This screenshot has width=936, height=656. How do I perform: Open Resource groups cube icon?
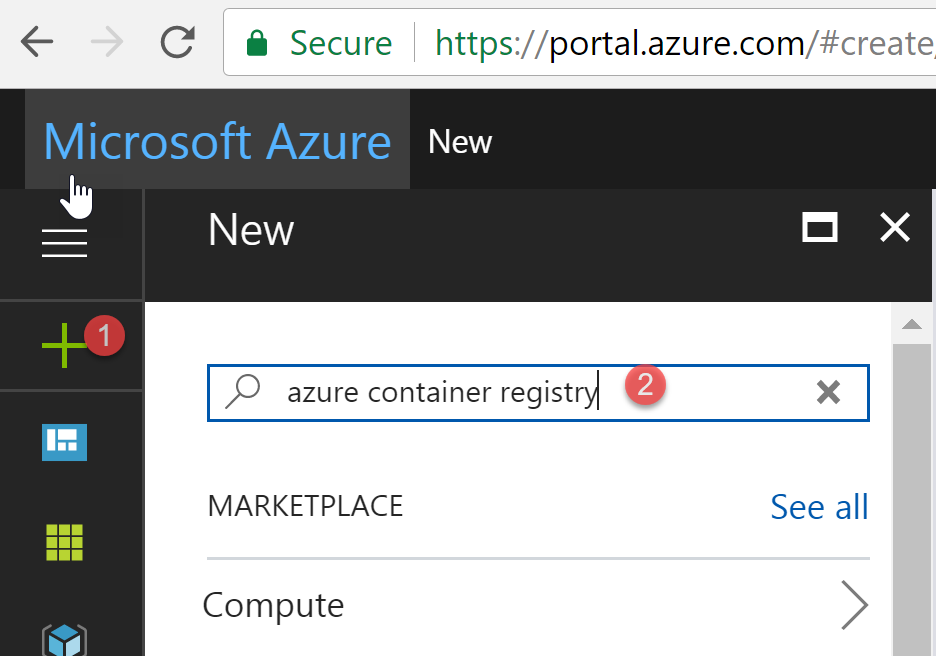pyautogui.click(x=64, y=640)
